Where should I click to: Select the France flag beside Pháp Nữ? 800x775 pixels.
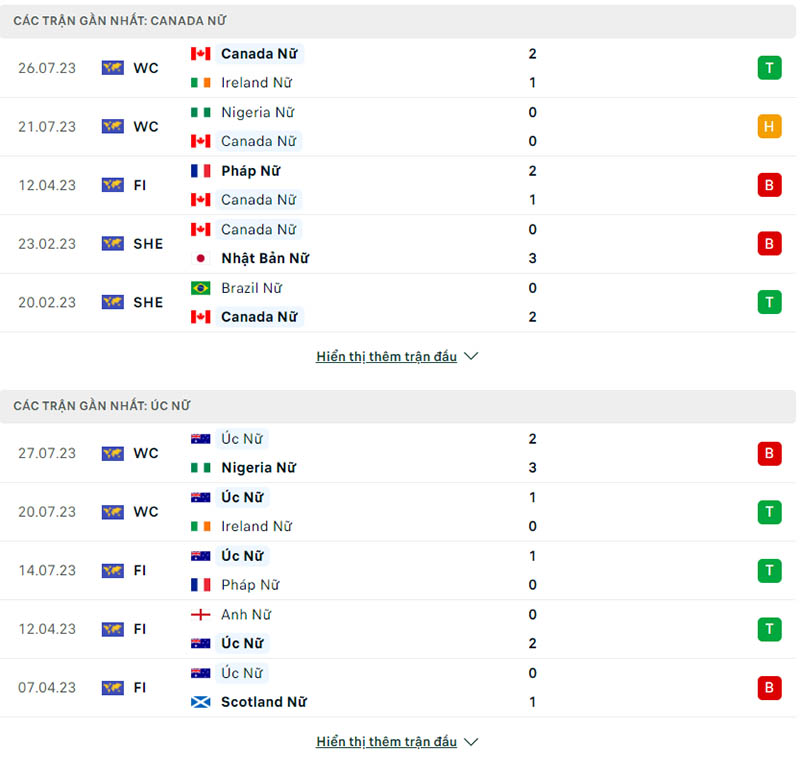[x=199, y=170]
